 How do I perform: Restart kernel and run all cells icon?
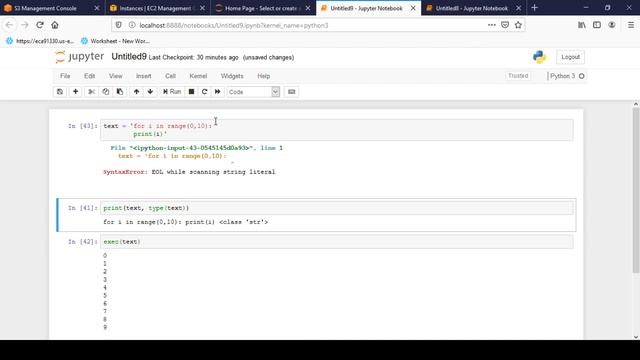click(218, 92)
